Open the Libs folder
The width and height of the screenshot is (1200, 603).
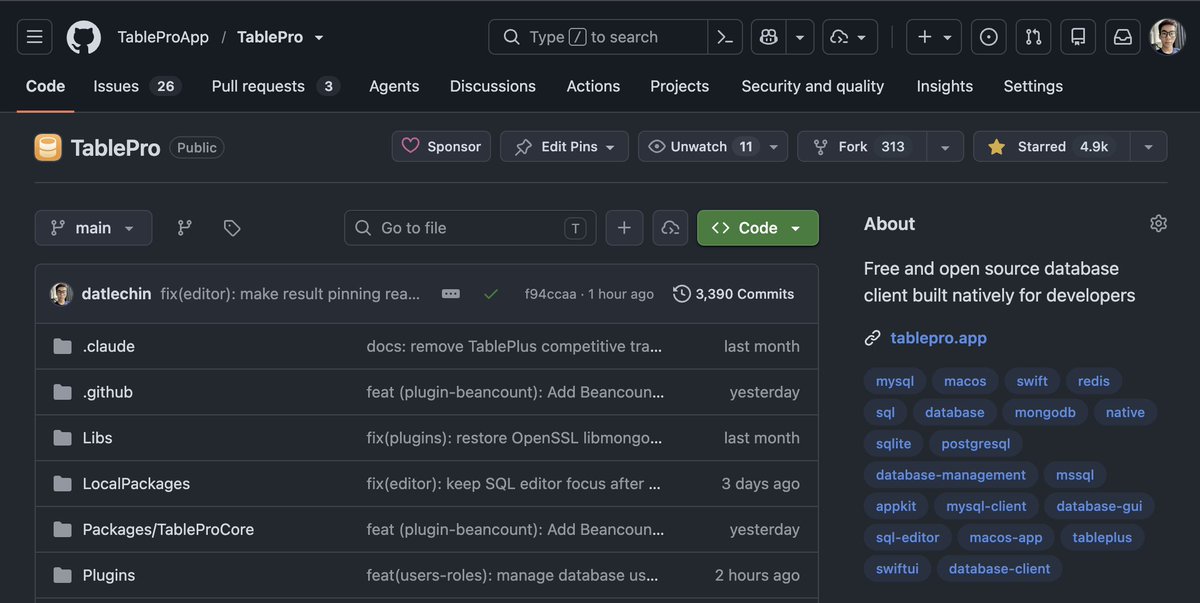point(97,438)
